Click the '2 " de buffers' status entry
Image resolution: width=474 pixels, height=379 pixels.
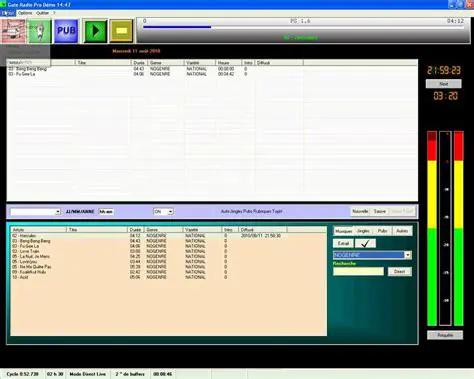point(130,374)
